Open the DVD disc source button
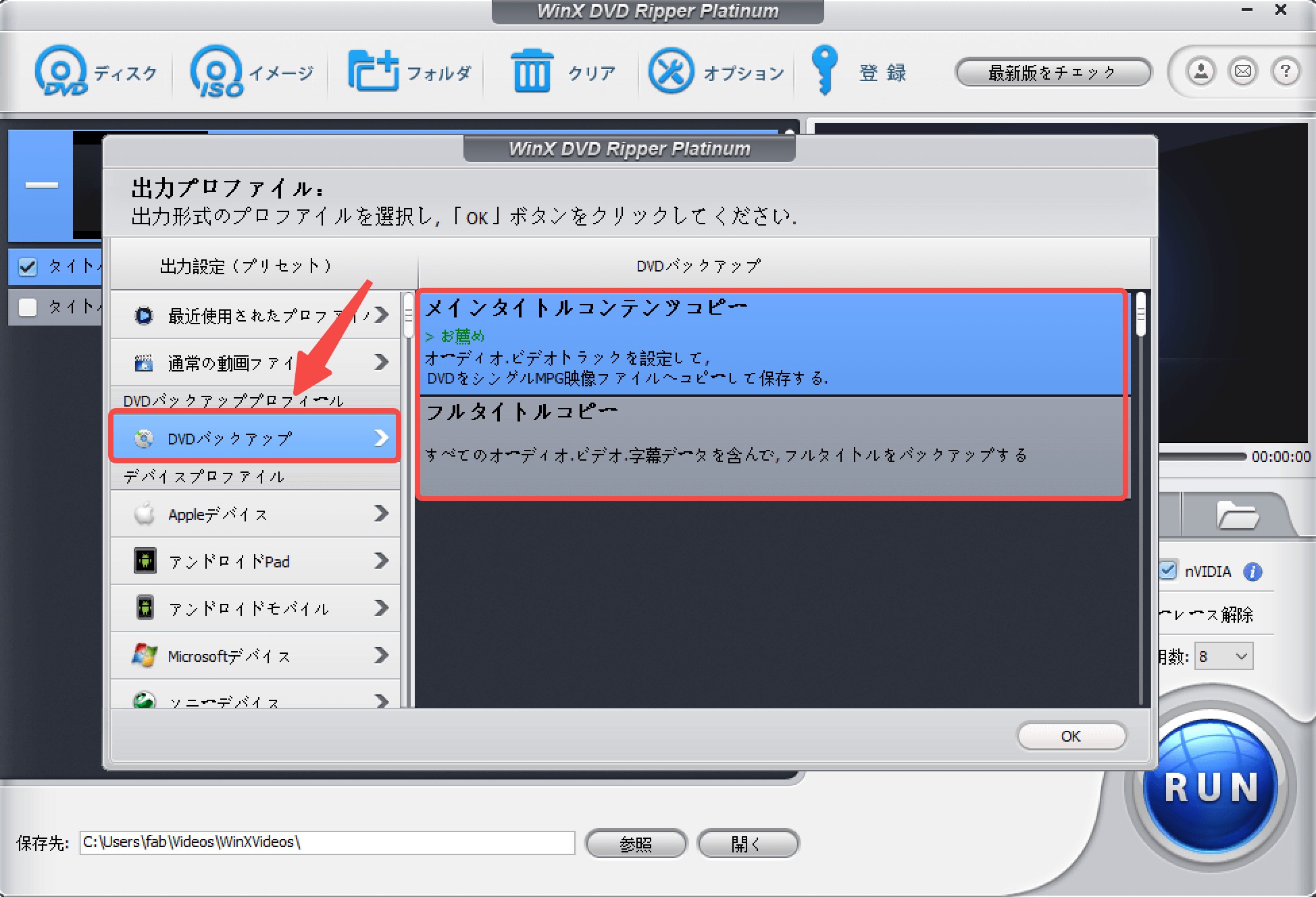This screenshot has height=897, width=1316. pos(96,72)
